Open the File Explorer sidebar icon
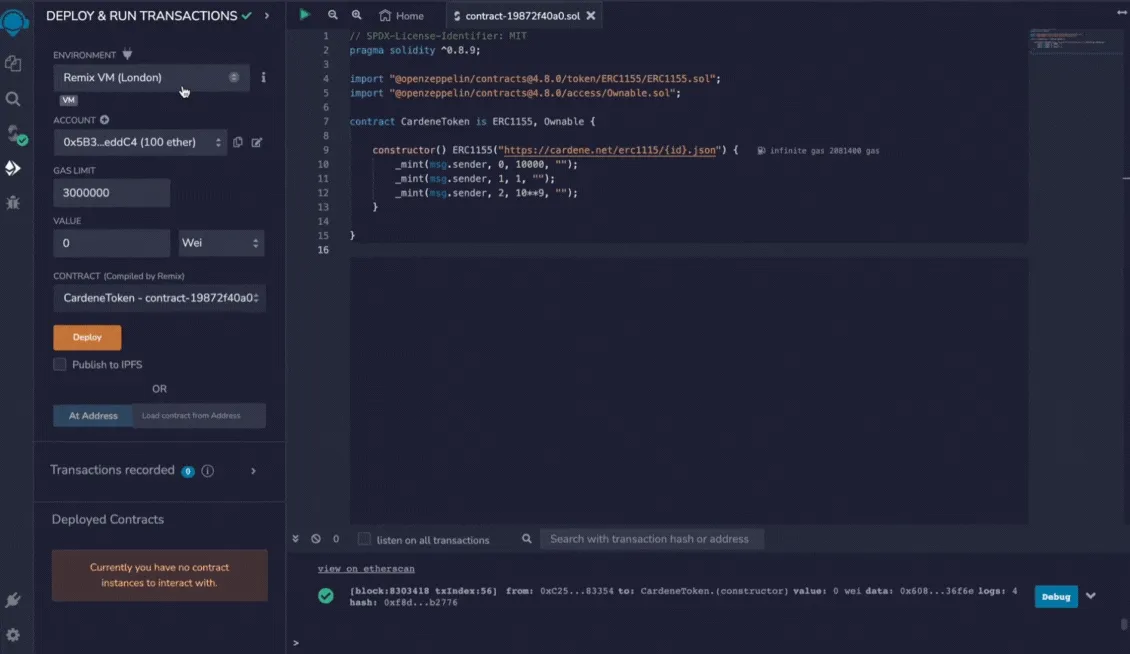1130x654 pixels. tap(13, 63)
